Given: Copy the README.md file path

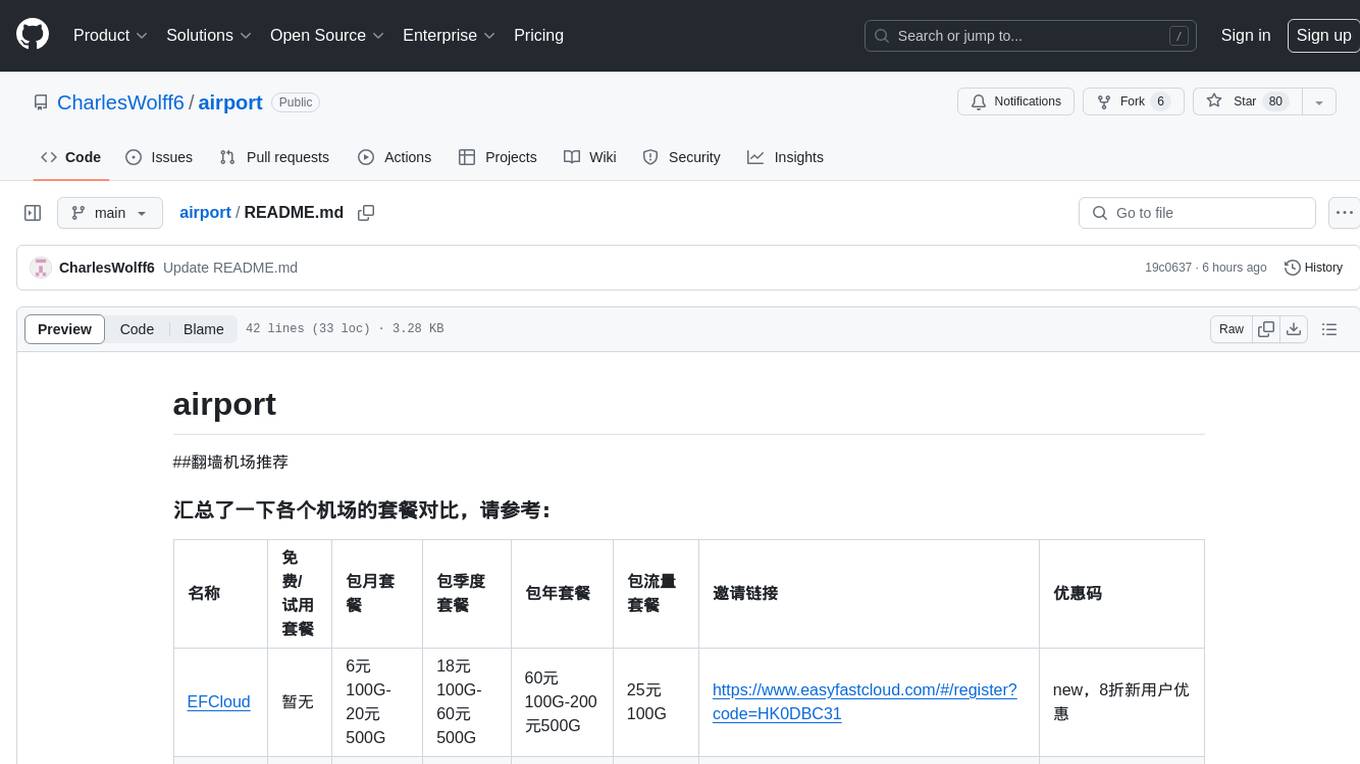Looking at the screenshot, I should [x=366, y=213].
